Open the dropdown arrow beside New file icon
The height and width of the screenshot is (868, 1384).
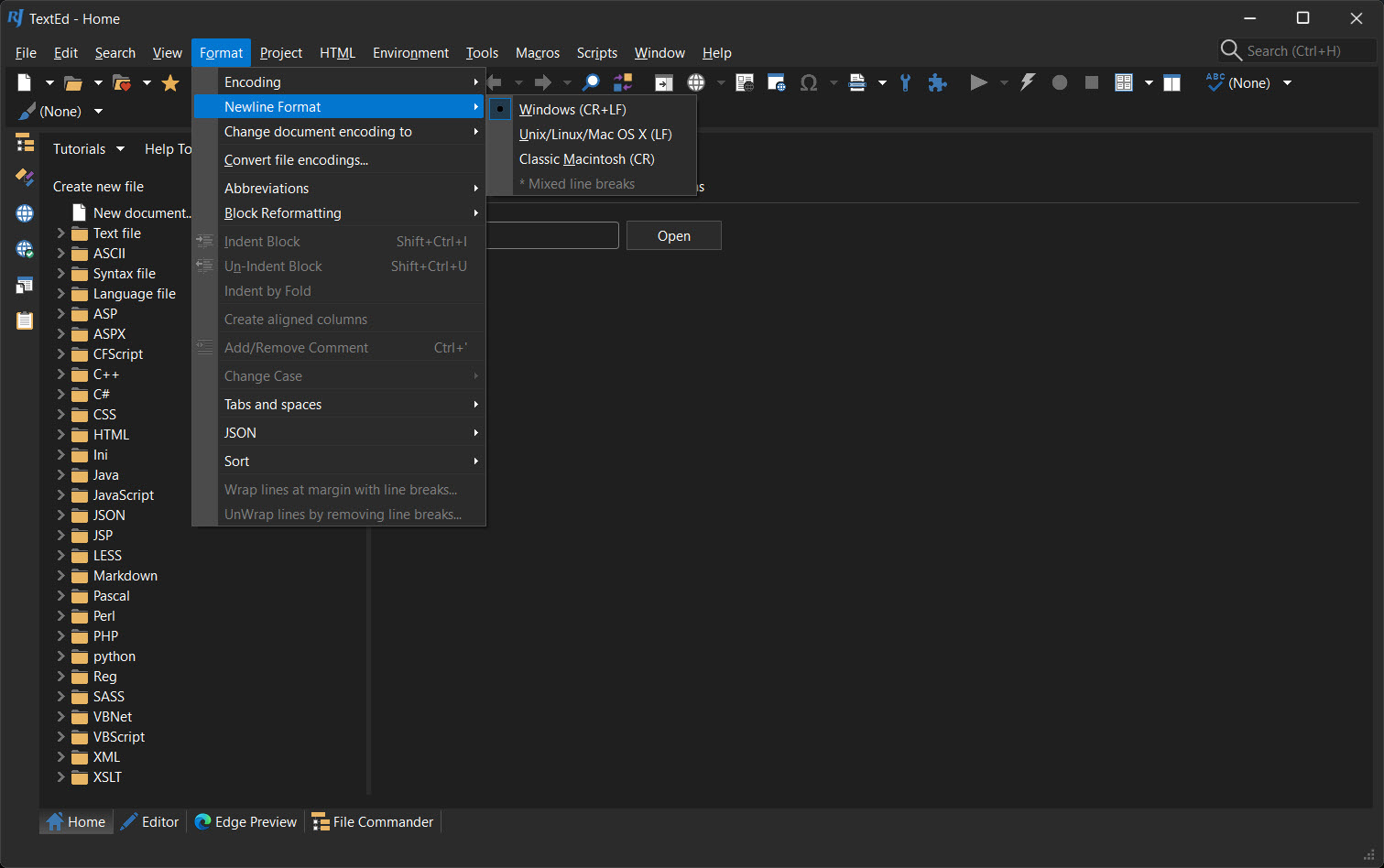pos(49,83)
